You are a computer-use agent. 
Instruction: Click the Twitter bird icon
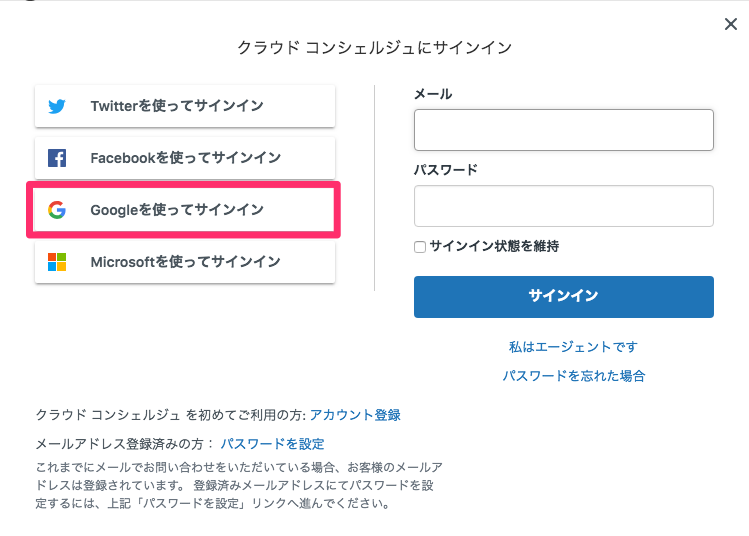click(x=57, y=106)
